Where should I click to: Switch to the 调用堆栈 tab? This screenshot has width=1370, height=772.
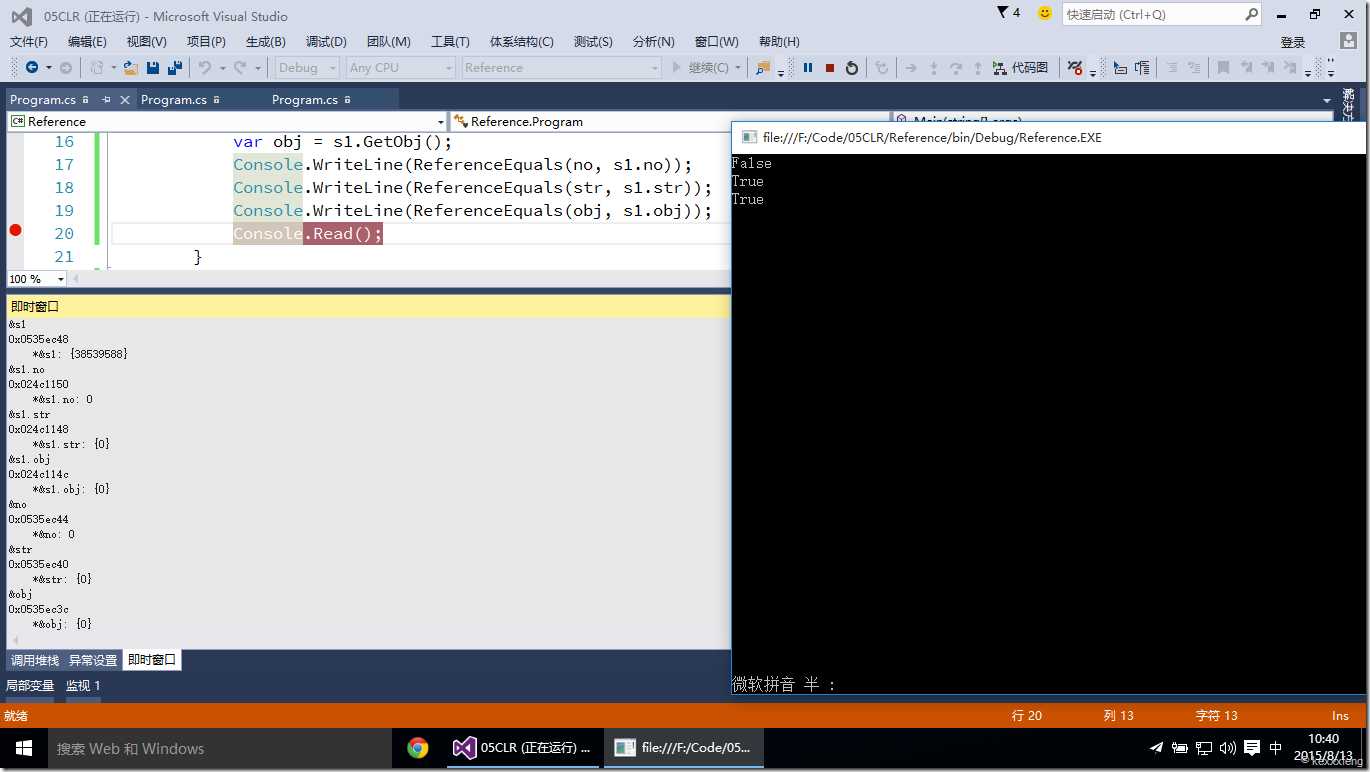(34, 660)
